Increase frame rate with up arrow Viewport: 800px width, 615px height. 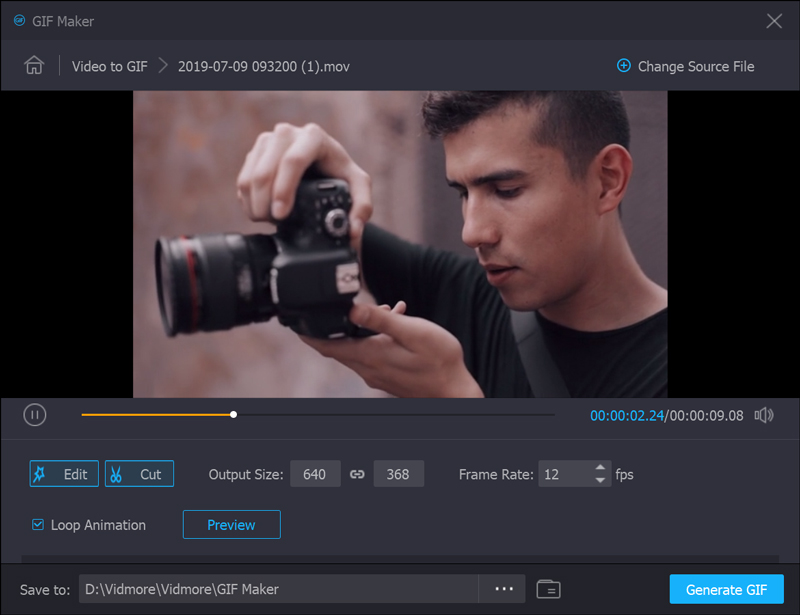[600, 468]
